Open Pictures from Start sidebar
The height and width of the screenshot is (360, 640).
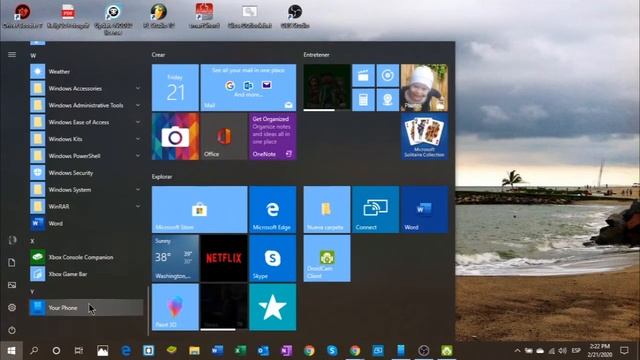point(12,285)
